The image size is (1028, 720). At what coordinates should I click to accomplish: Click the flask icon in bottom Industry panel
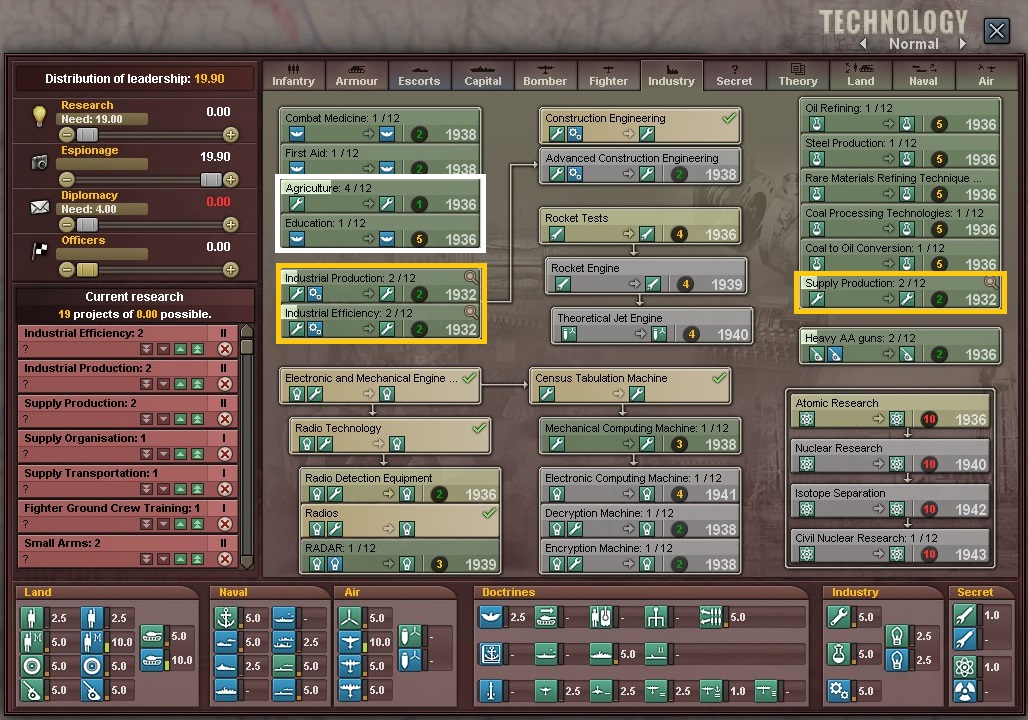tap(839, 654)
